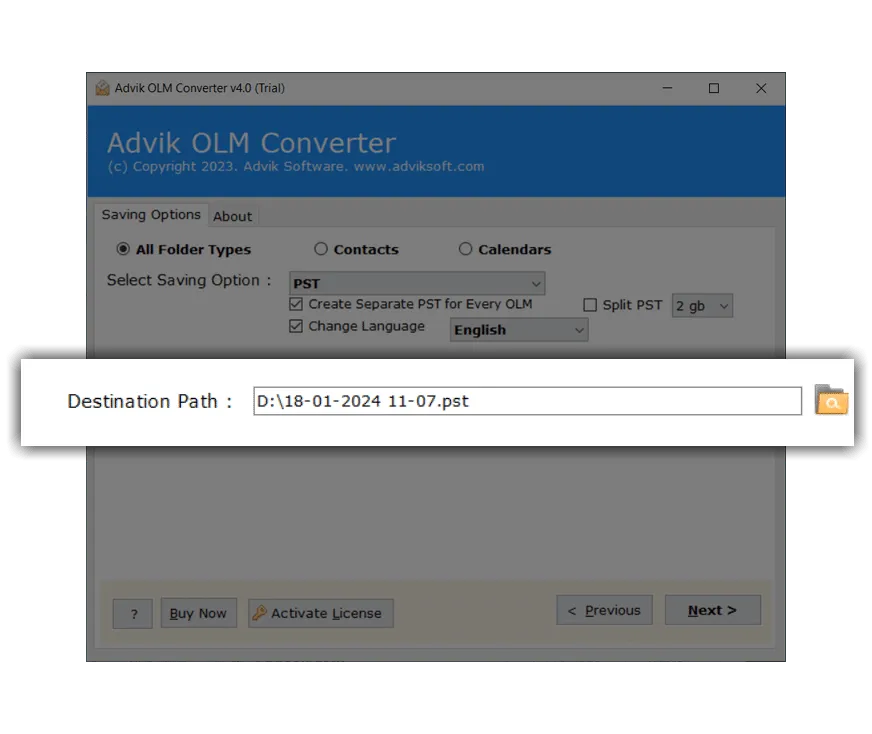Toggle Create Separate PST for Every OLM
The width and height of the screenshot is (872, 734).
click(296, 304)
